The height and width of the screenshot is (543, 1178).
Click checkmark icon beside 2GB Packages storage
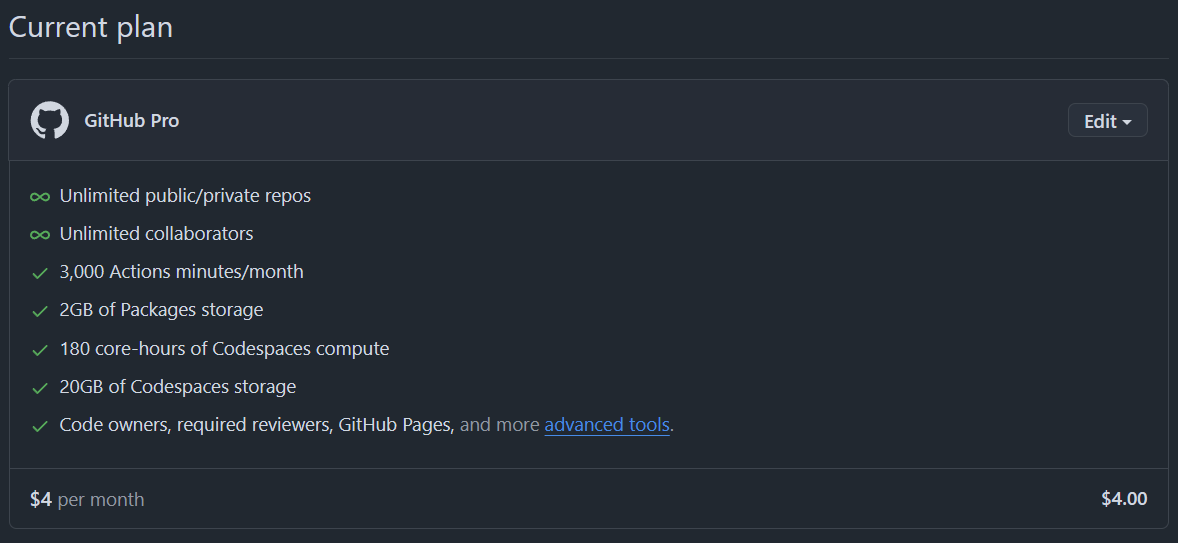pyautogui.click(x=40, y=311)
